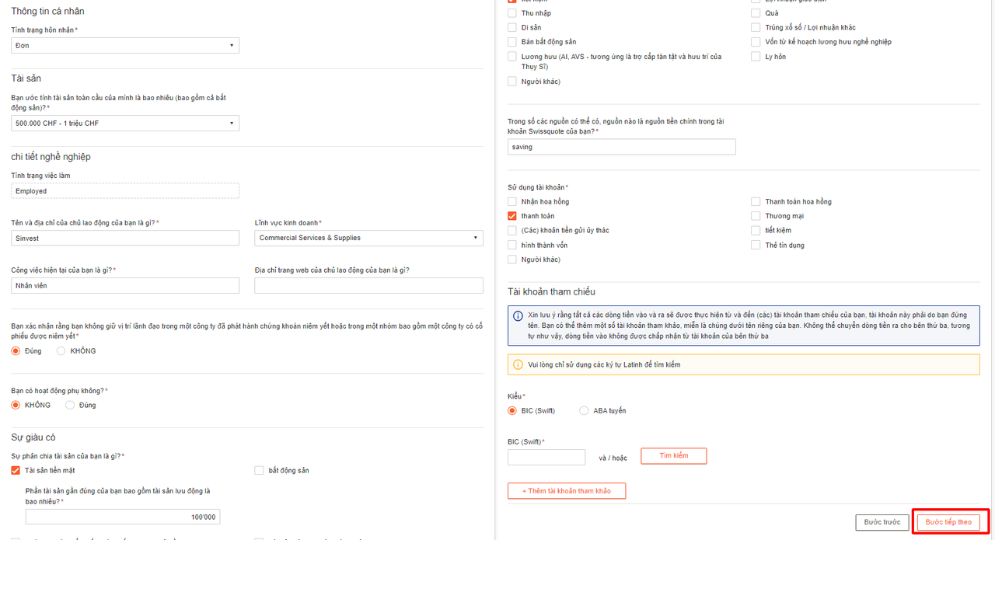Select the BIC (Swift) radio option
The width and height of the screenshot is (1000, 600).
tap(513, 410)
